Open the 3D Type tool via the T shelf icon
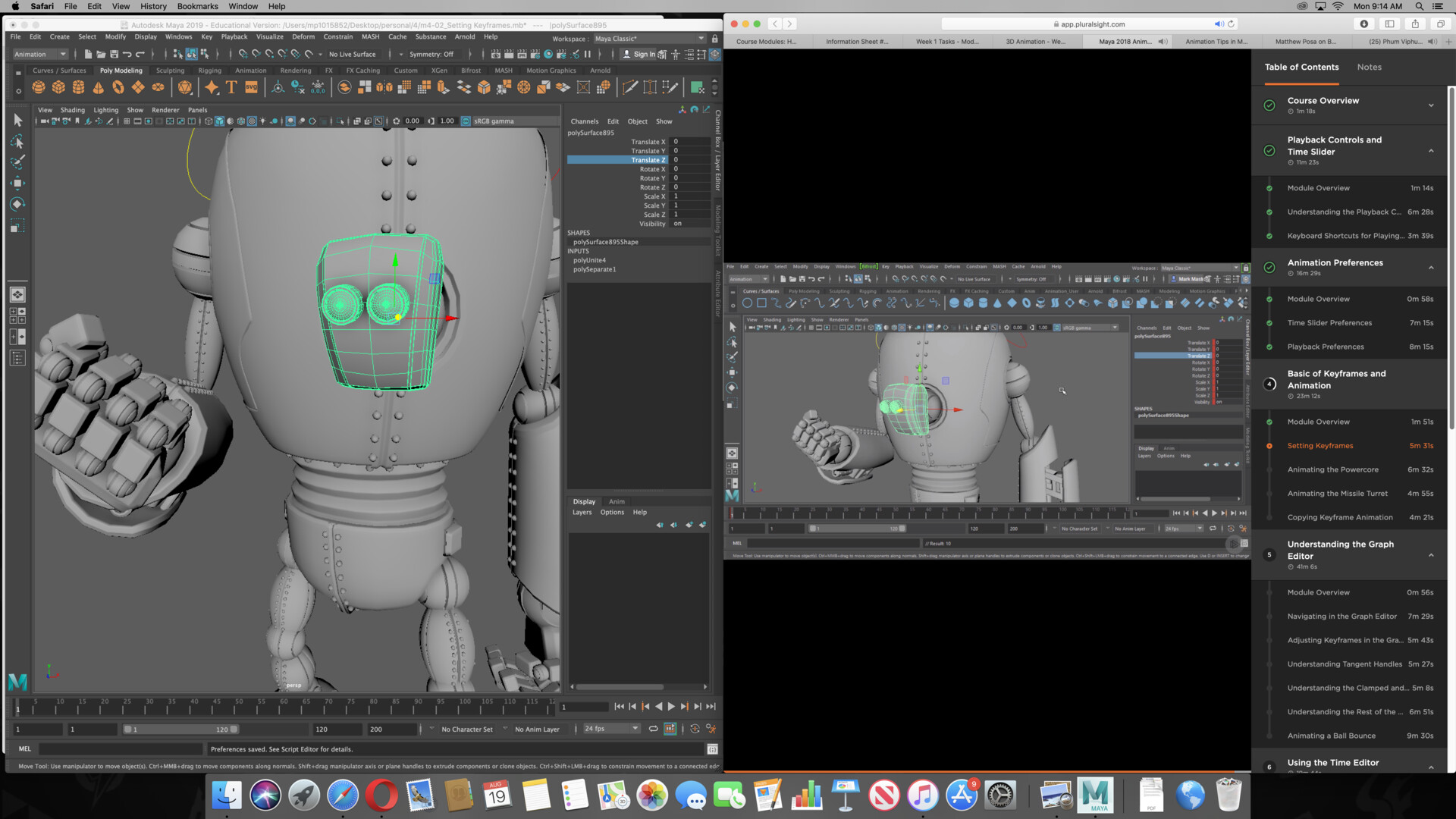Image resolution: width=1456 pixels, height=819 pixels. click(231, 86)
